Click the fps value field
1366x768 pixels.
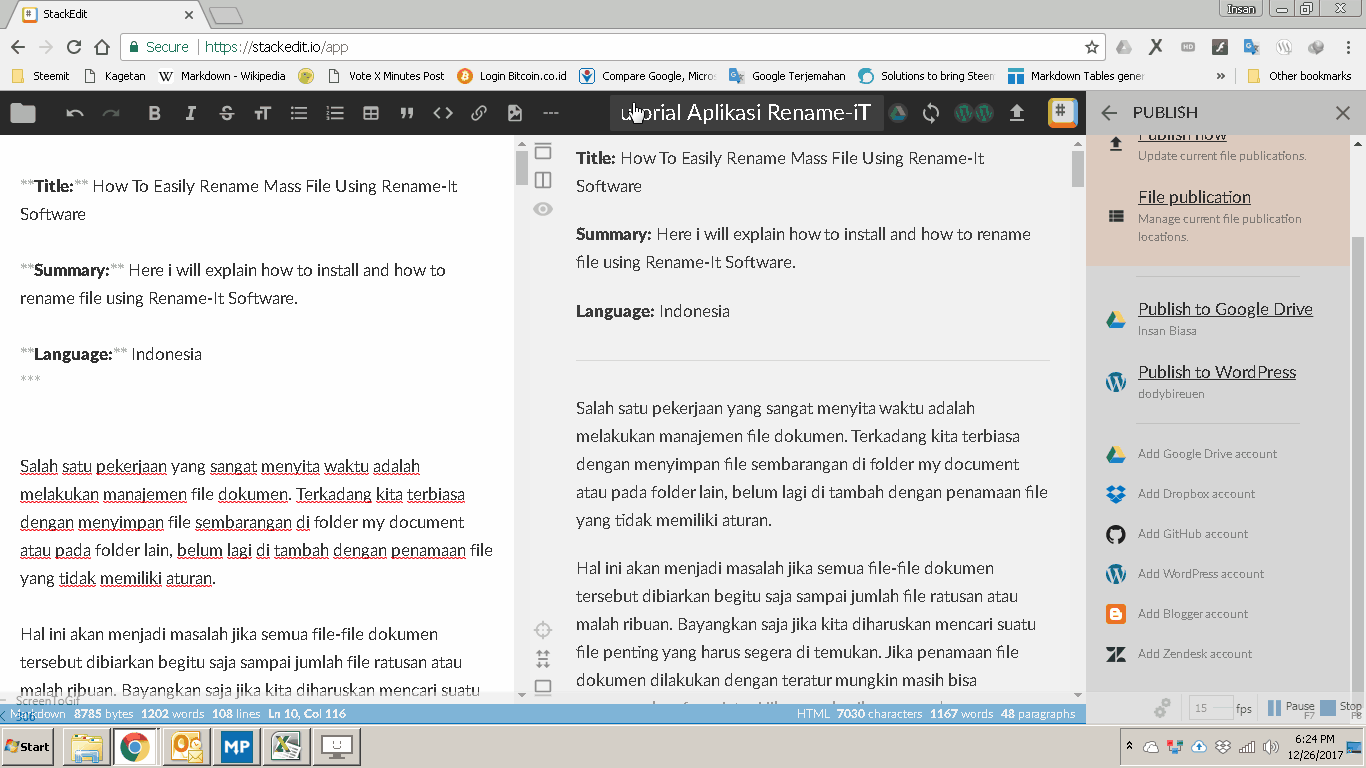pos(1209,708)
